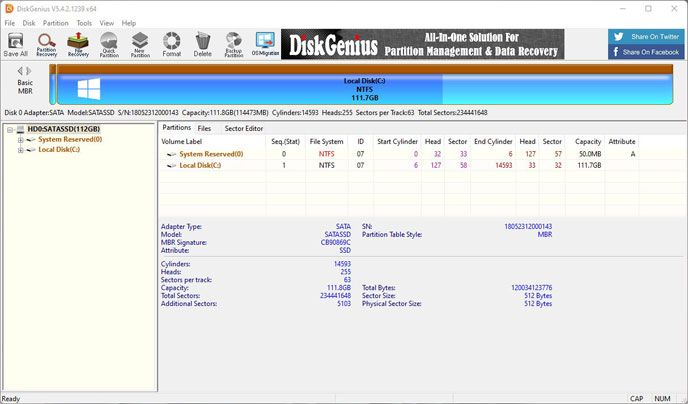Viewport: 688px width, 404px height.
Task: Start the OS Migration tool
Action: [264, 44]
